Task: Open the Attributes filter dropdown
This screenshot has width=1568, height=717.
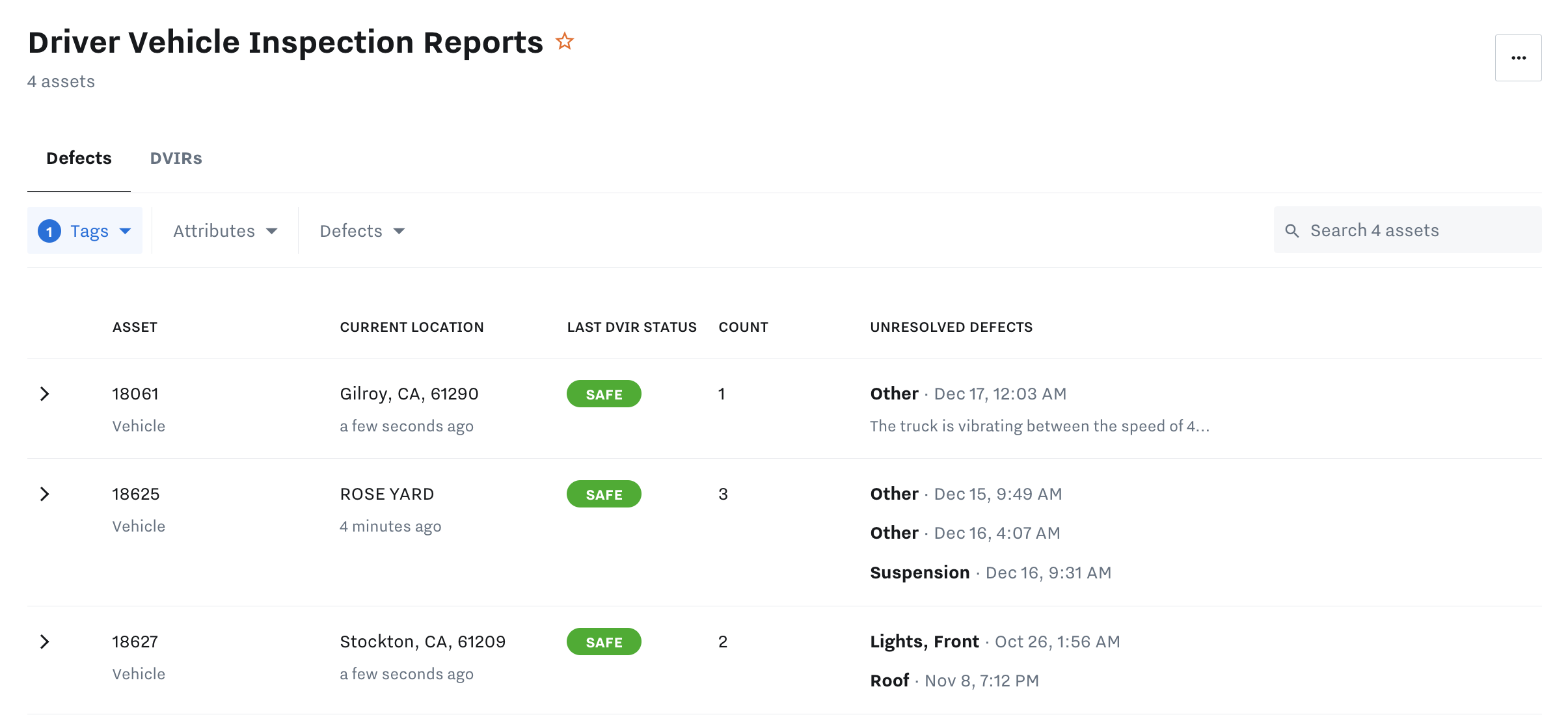Action: pos(224,231)
